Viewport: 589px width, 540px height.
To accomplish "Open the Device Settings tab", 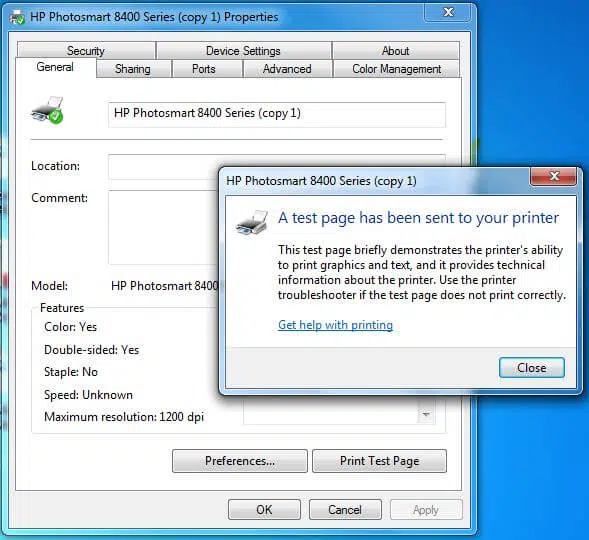I will (x=243, y=51).
